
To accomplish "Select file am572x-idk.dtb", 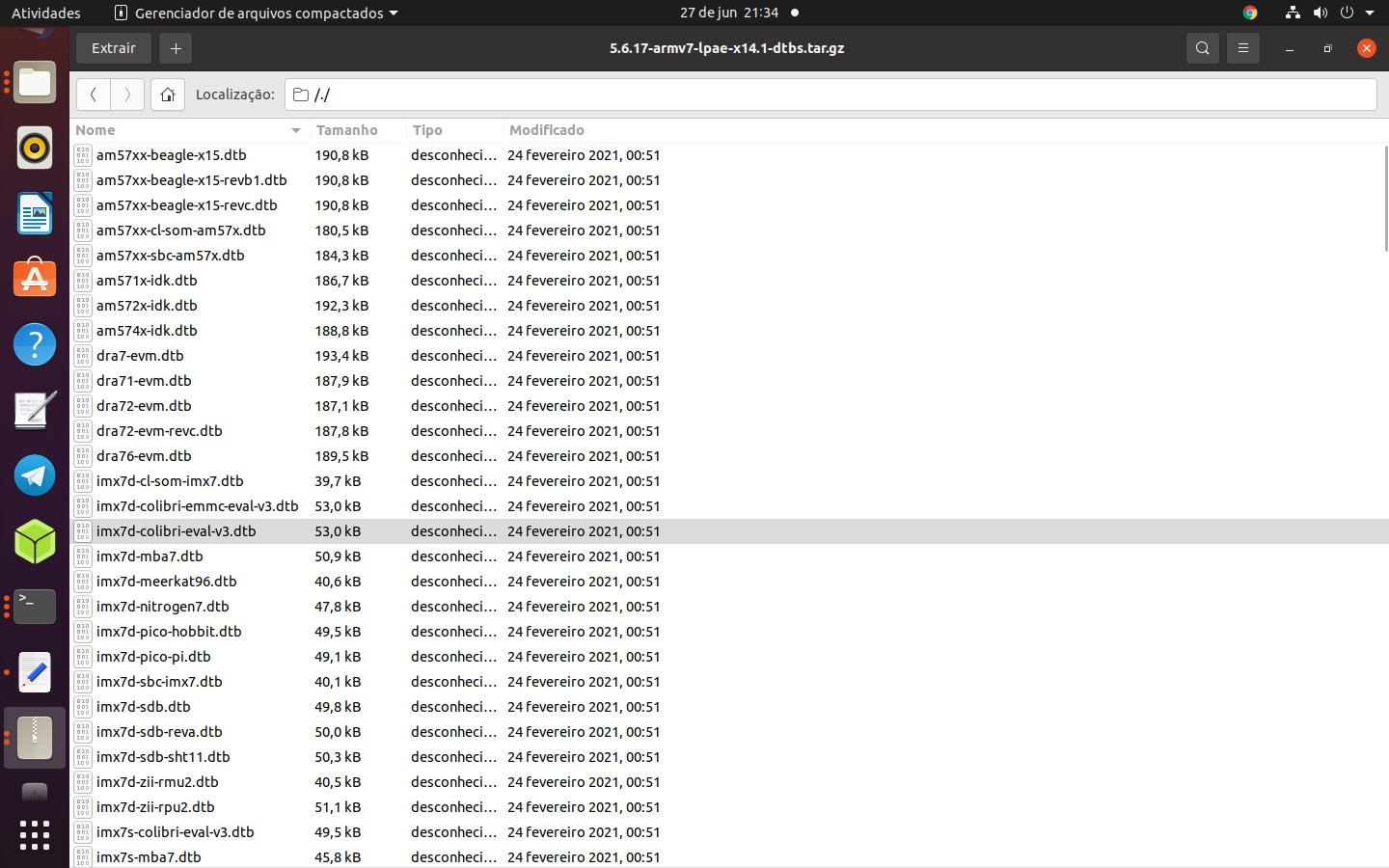I will point(730,306).
